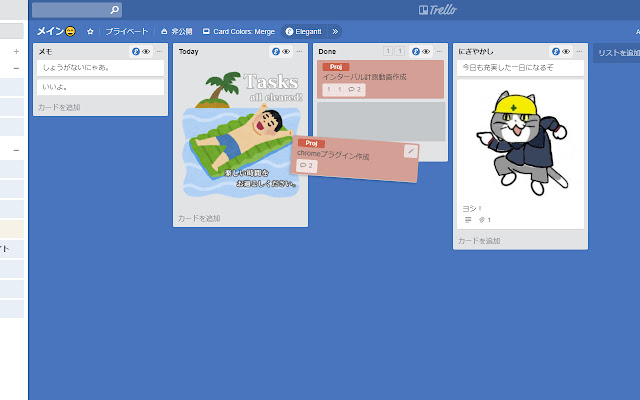
Task: Toggle watch eye on メモ list
Action: point(146,51)
